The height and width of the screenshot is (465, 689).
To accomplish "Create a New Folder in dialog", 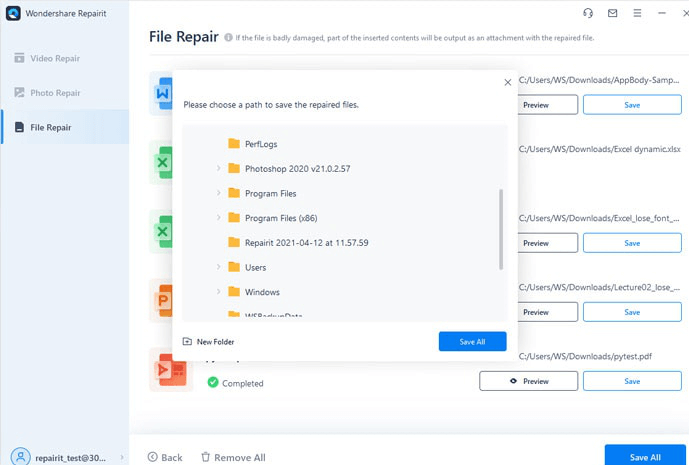I will pyautogui.click(x=208, y=341).
